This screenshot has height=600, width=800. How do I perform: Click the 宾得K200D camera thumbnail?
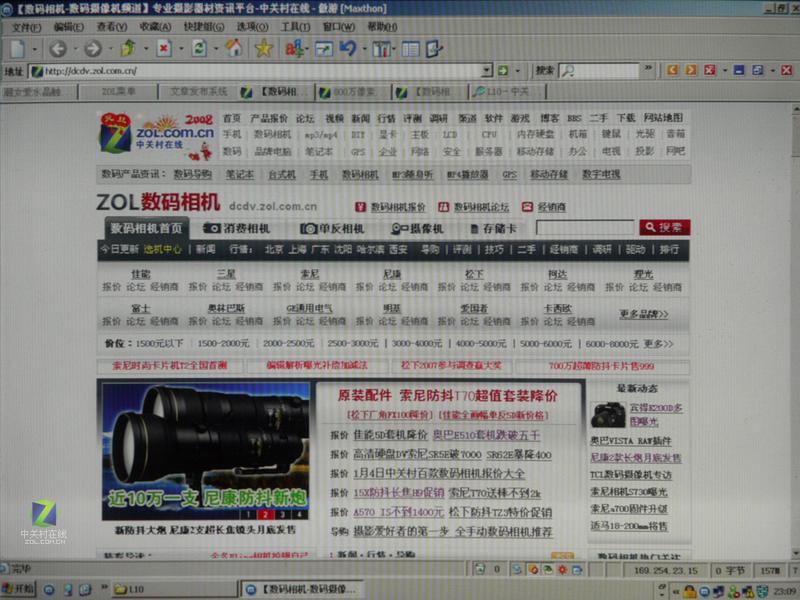point(608,415)
